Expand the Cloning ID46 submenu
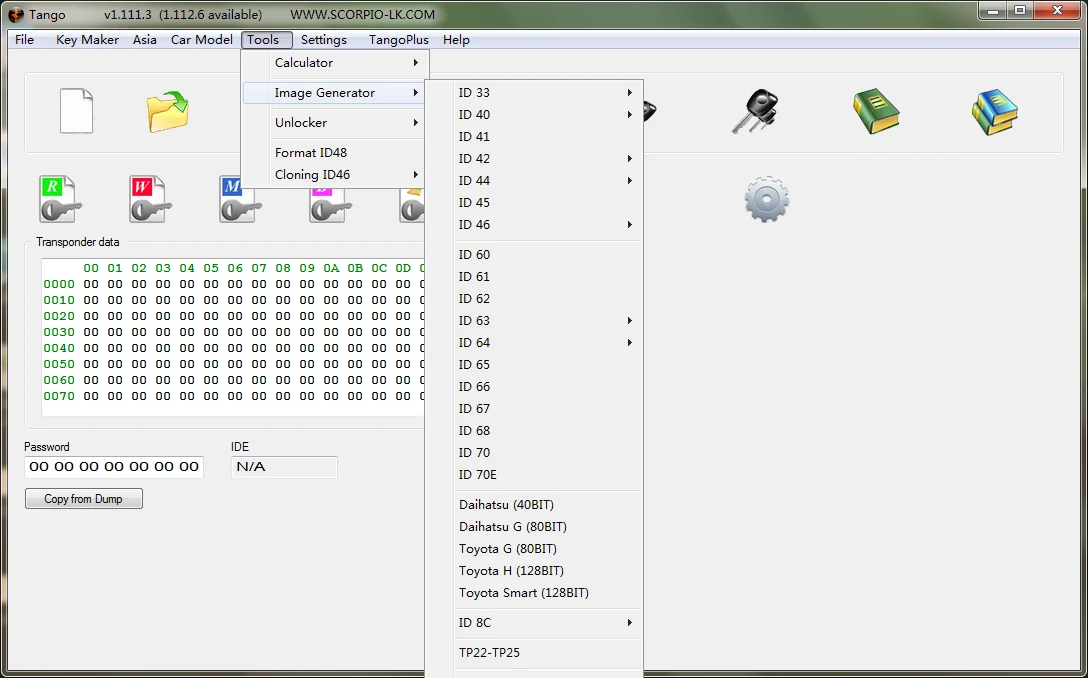Screen dimensions: 1088x678 click(335, 174)
